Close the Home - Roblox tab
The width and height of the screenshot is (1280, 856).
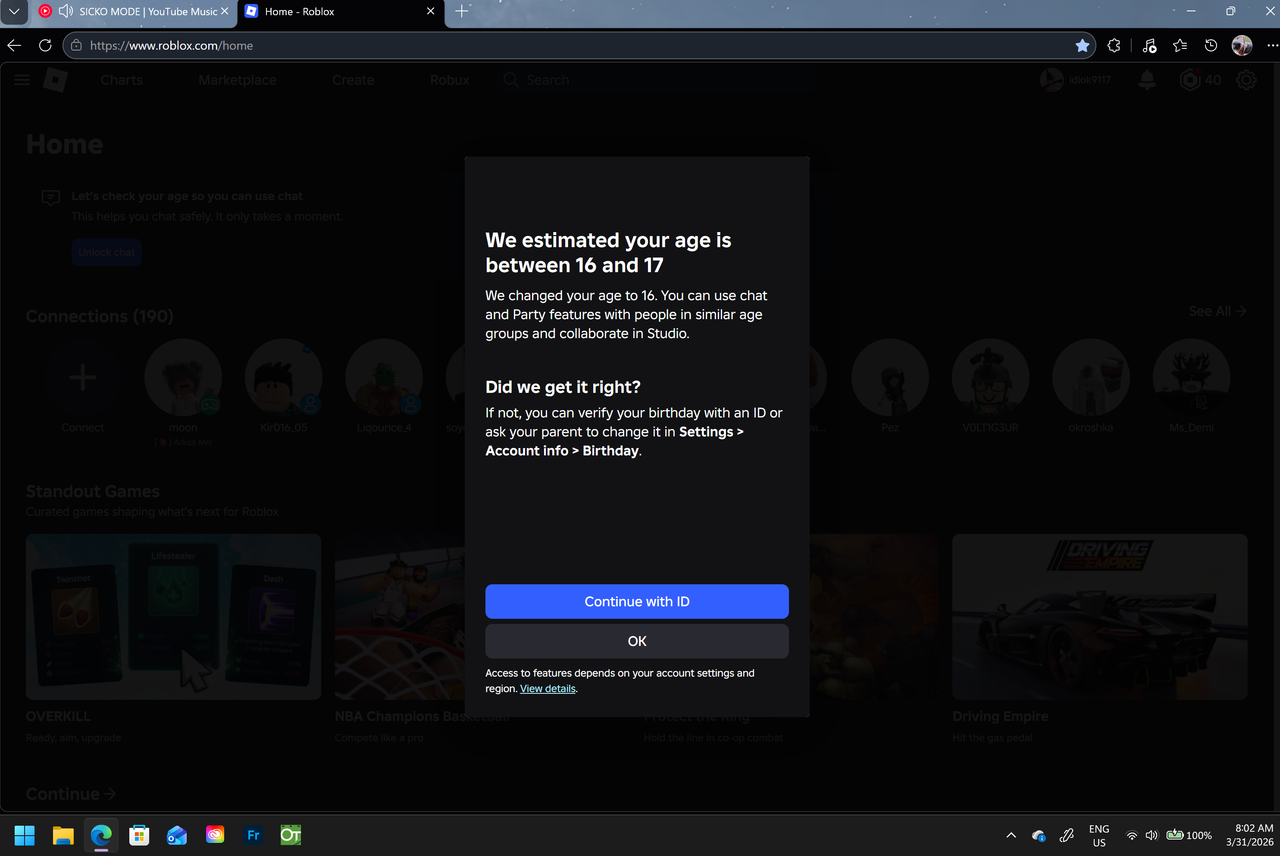click(431, 12)
